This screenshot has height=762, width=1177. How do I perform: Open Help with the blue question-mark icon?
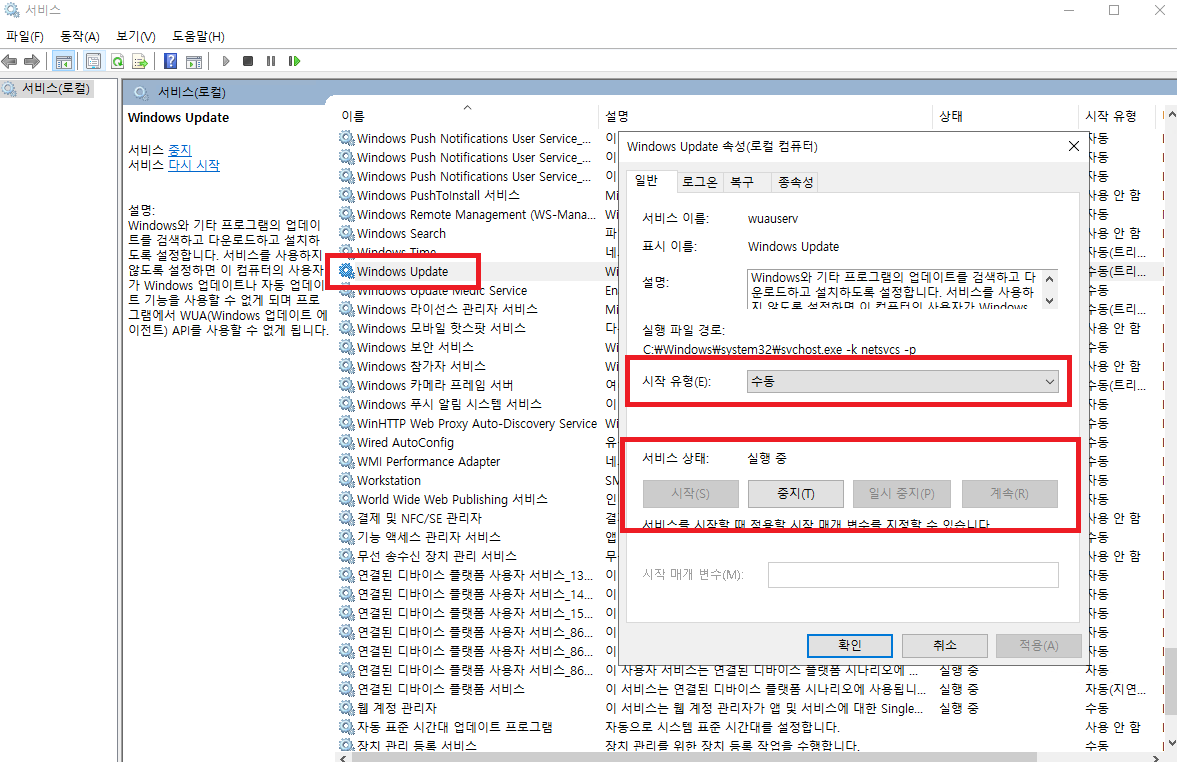pos(170,62)
